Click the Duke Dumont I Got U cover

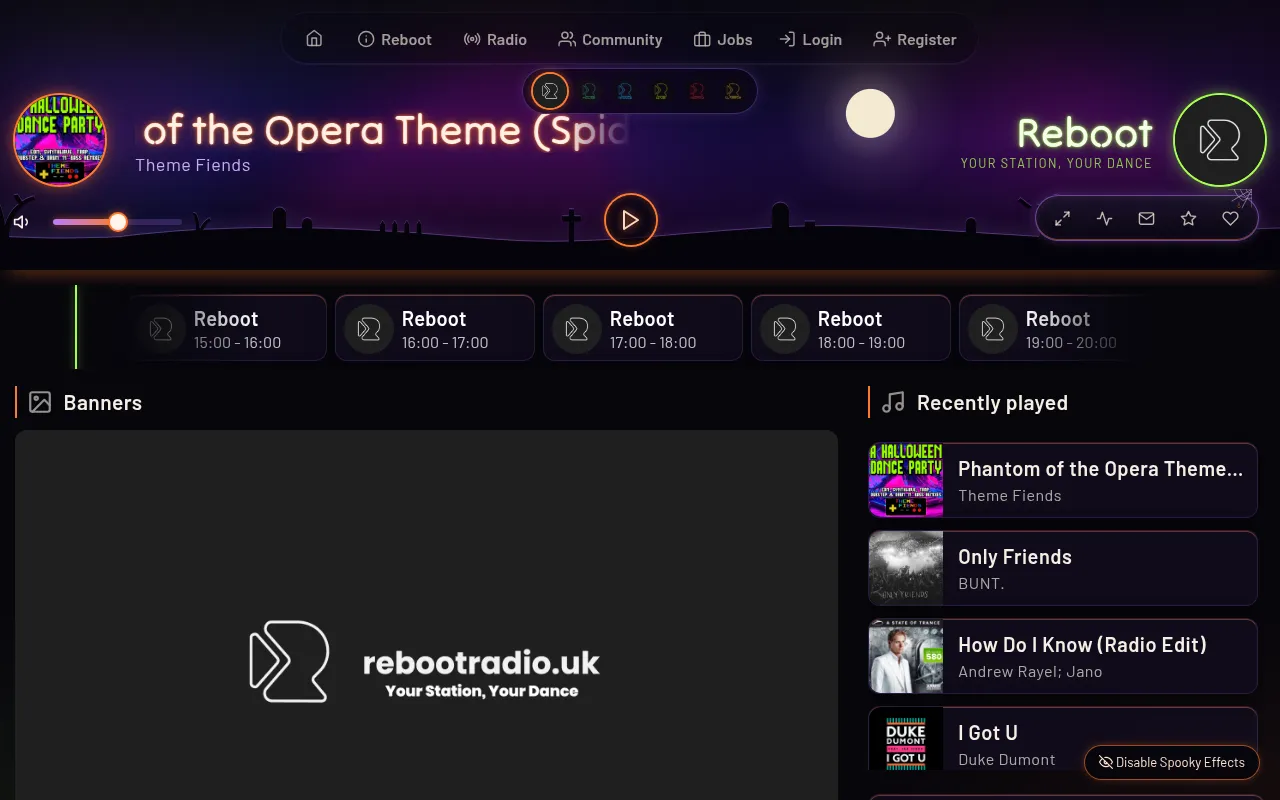[906, 738]
